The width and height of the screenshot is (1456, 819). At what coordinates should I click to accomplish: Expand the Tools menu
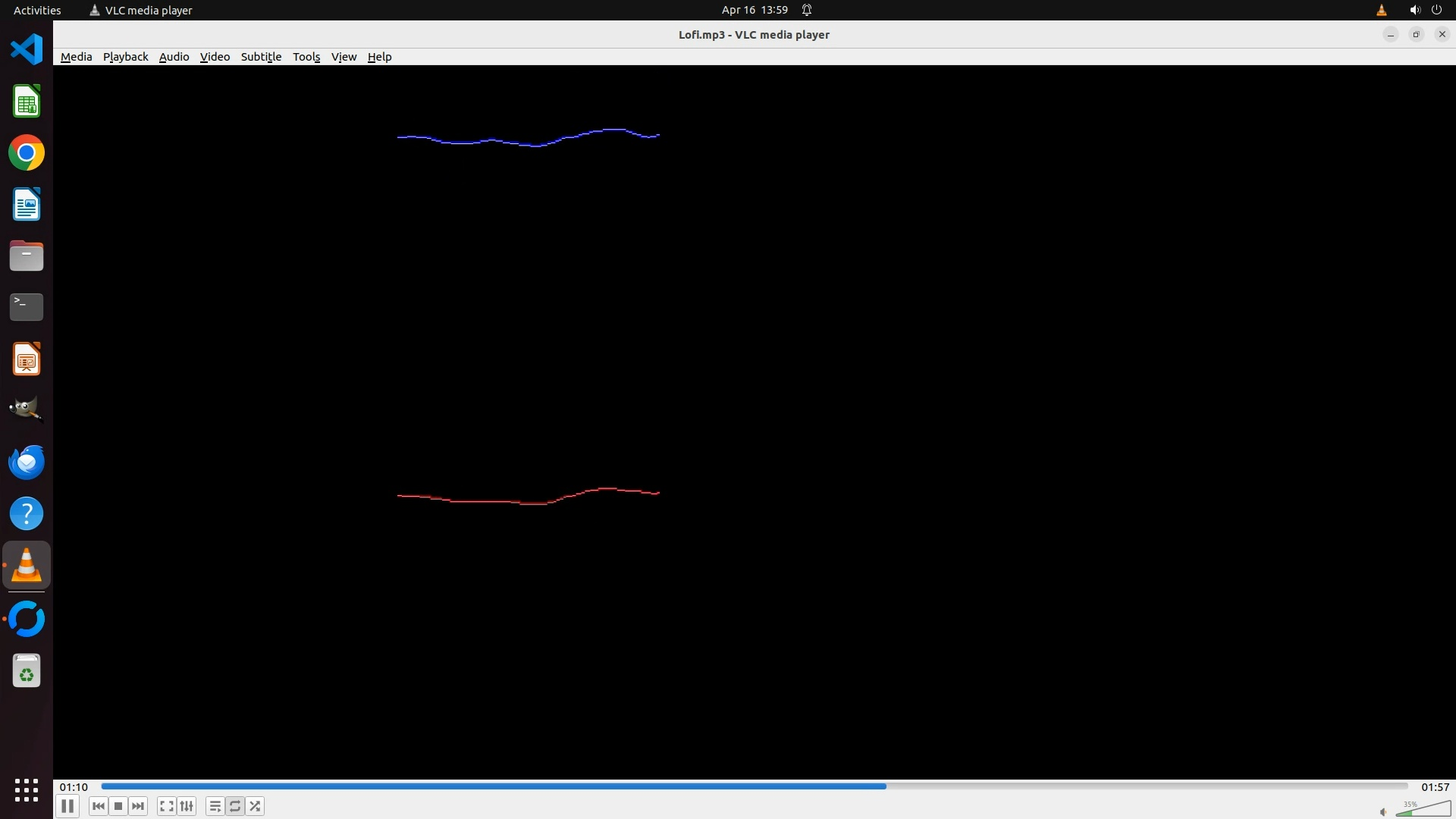point(306,57)
